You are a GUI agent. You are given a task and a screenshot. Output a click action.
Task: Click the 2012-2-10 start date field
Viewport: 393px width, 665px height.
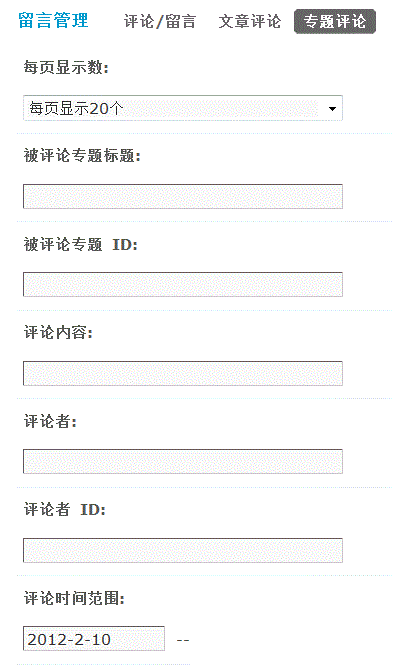pyautogui.click(x=94, y=638)
